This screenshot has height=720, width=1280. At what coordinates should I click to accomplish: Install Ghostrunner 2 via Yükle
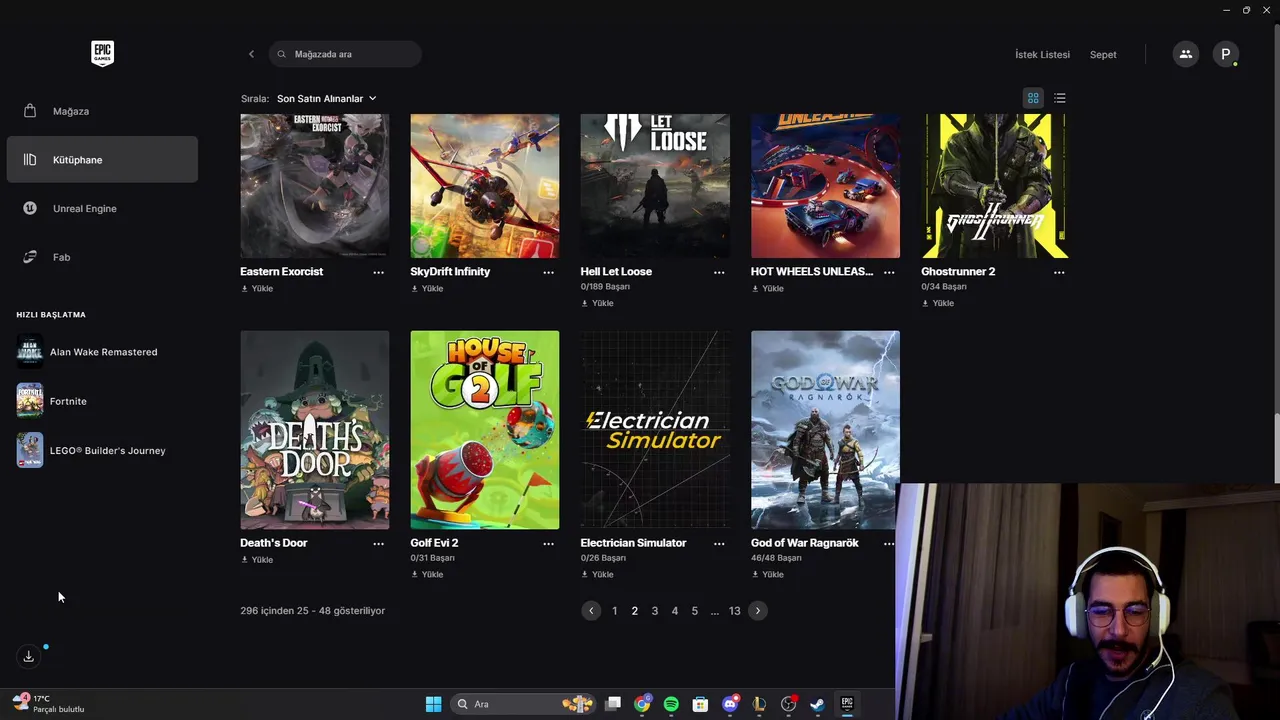(x=938, y=303)
